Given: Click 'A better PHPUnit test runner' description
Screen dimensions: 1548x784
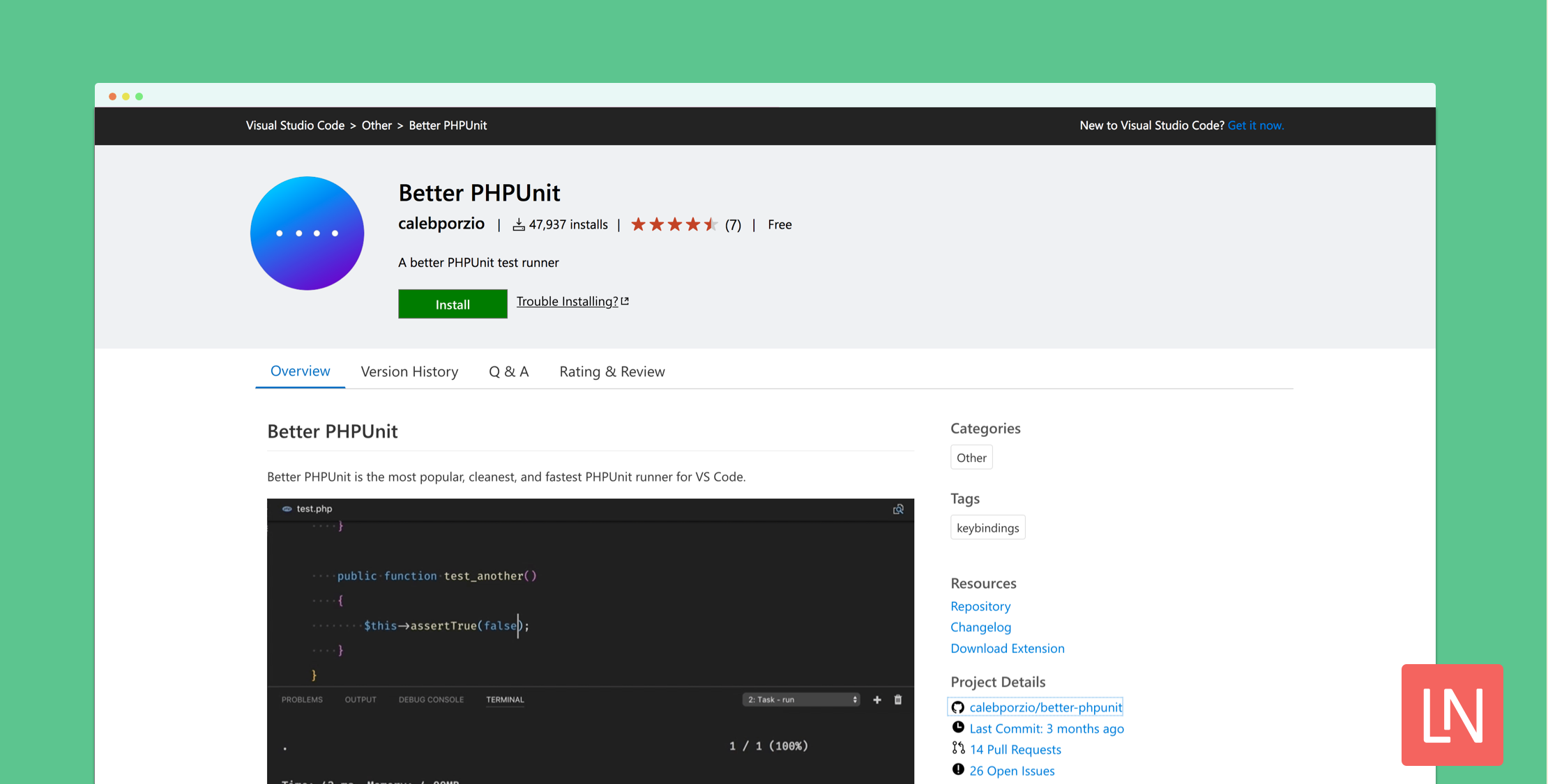Looking at the screenshot, I should coord(478,263).
